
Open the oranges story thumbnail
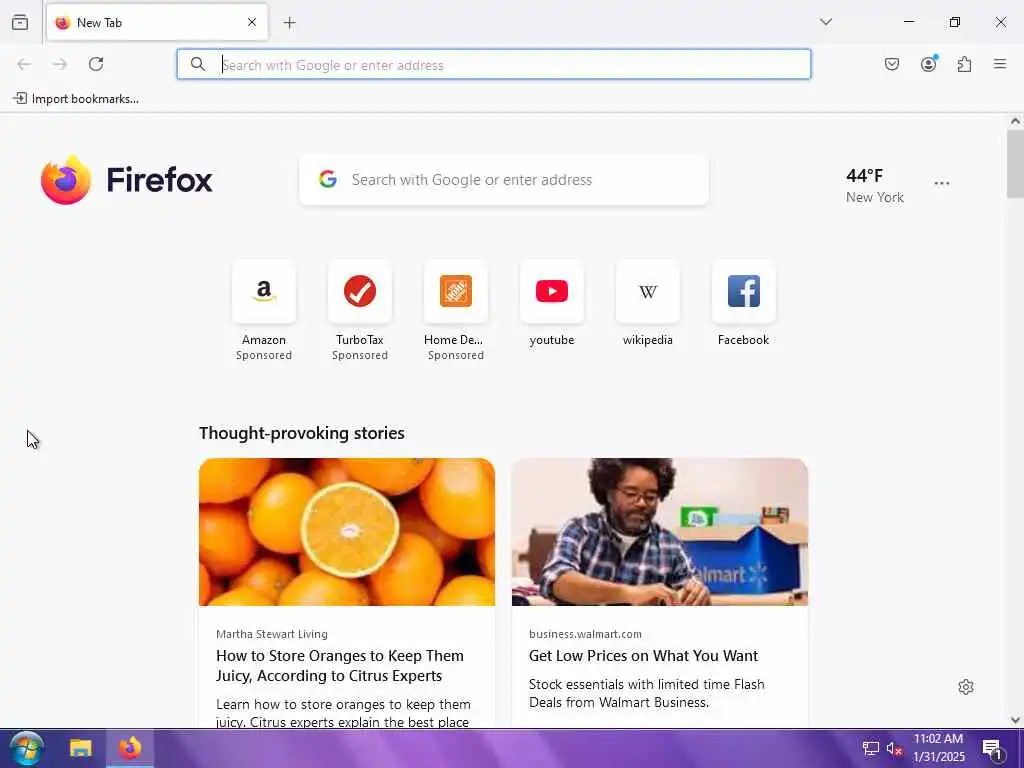[347, 532]
